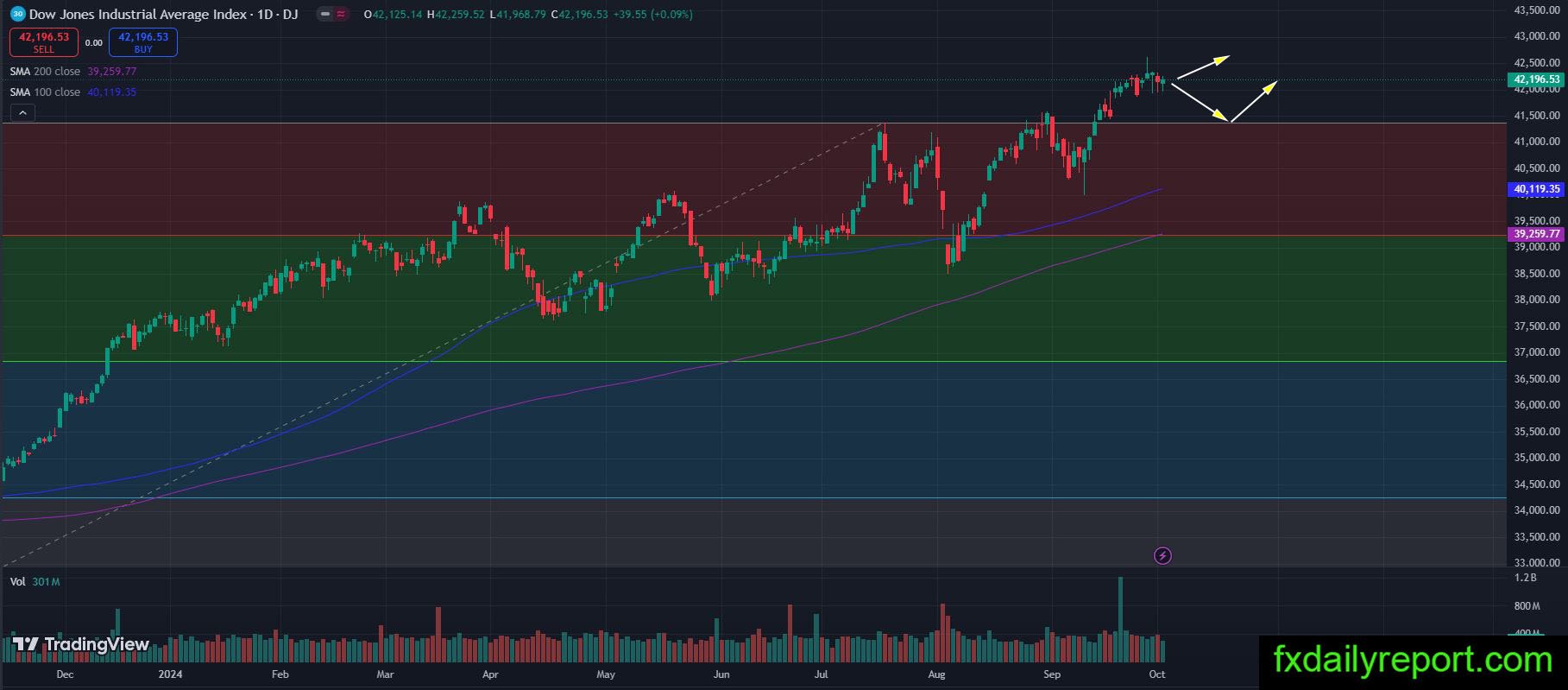Click the 1.2 B volume axis label
1568x690 pixels.
1526,577
